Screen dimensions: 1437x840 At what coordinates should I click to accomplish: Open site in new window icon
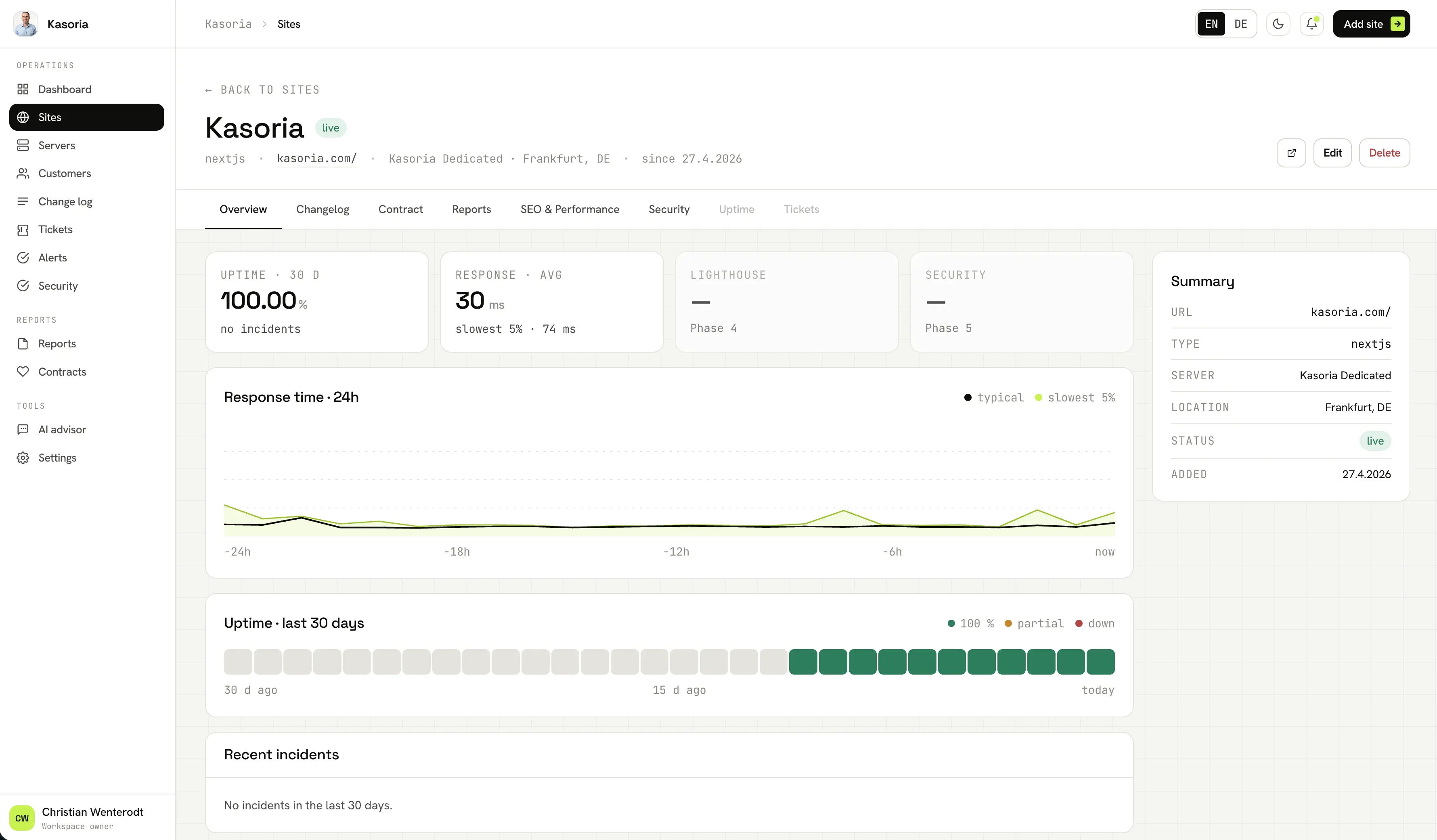[x=1291, y=153]
